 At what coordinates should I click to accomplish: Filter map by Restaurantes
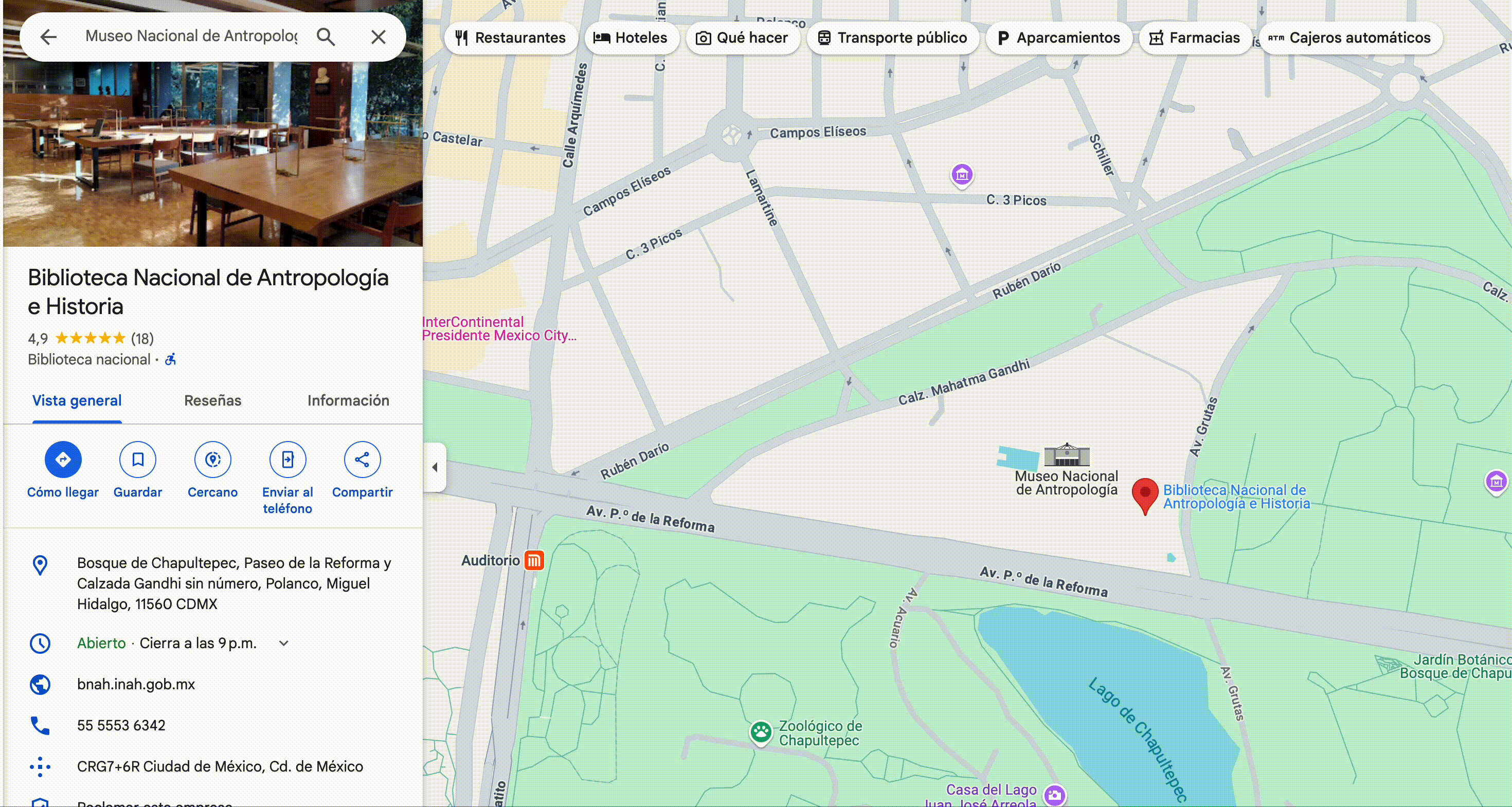pos(511,38)
